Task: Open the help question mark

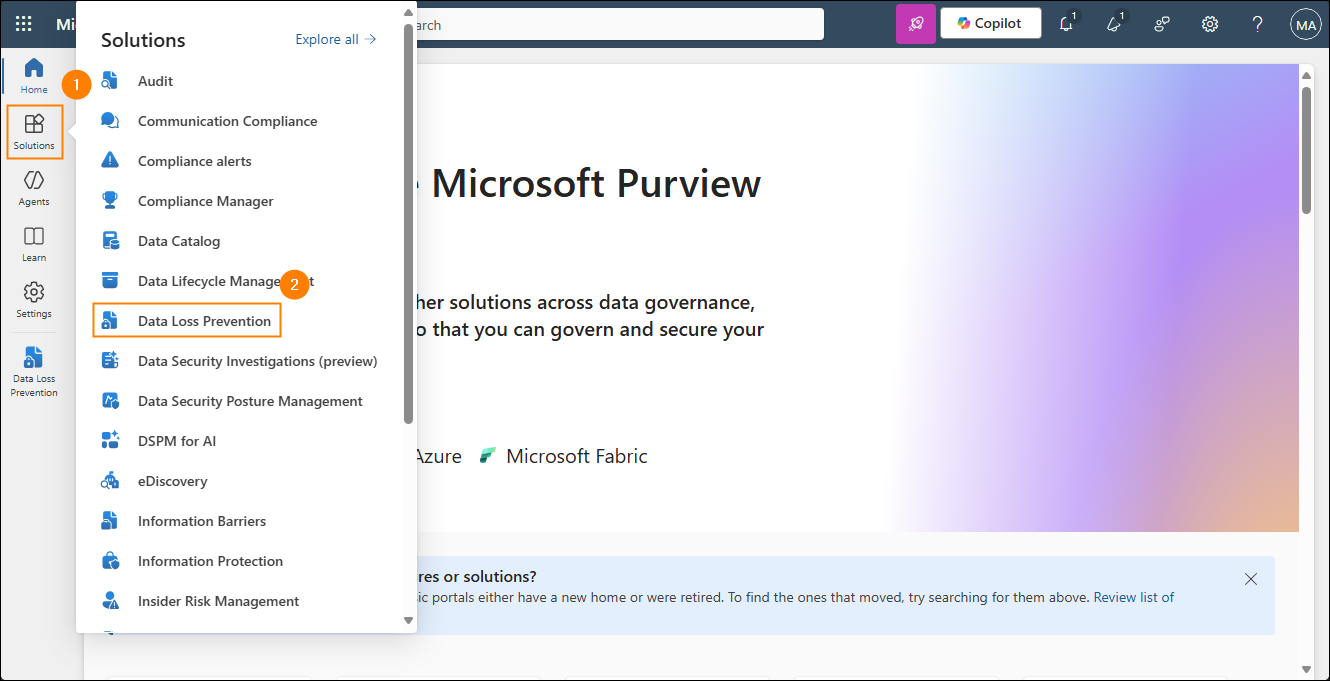Action: (1258, 24)
